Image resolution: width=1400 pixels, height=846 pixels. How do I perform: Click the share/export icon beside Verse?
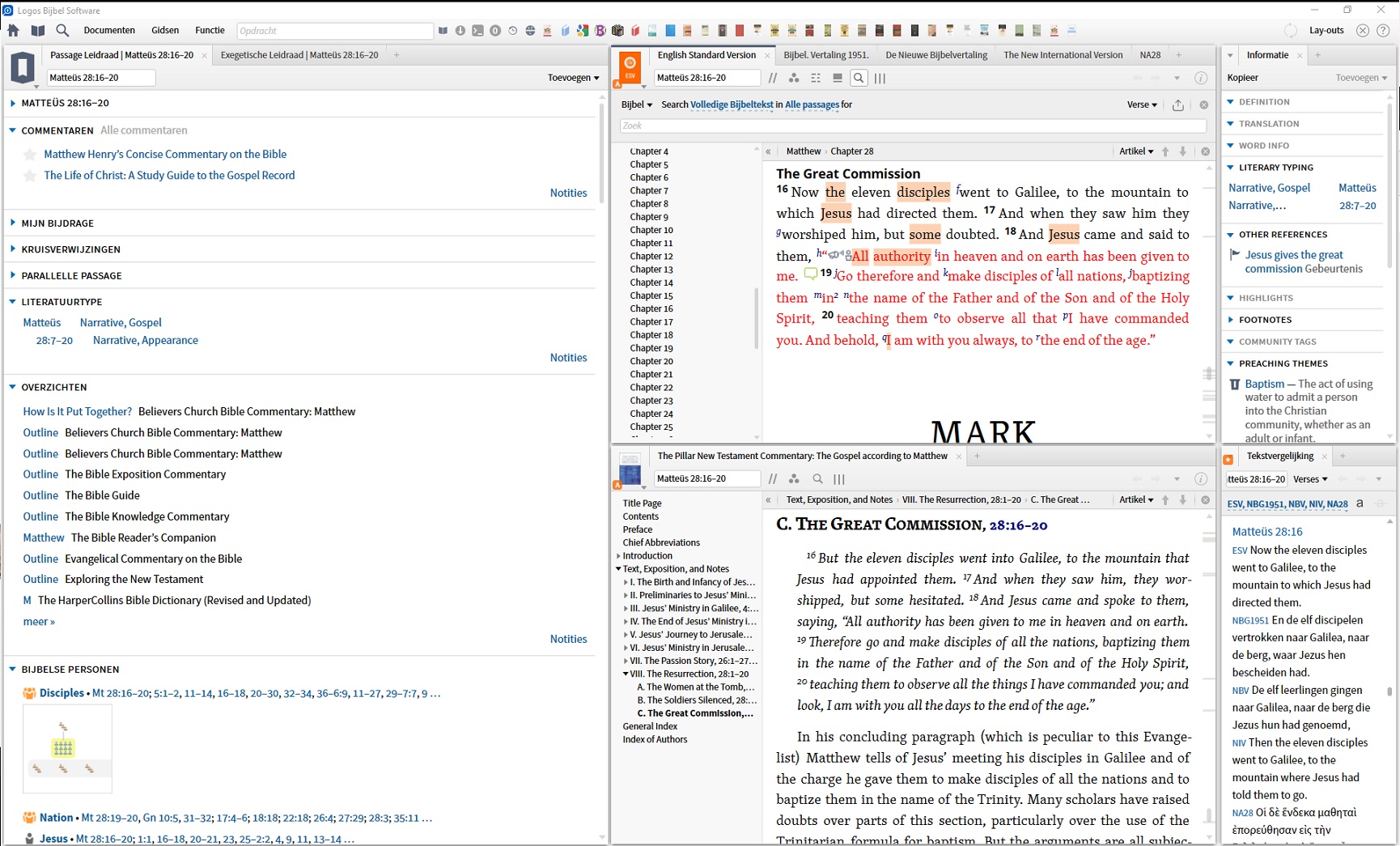(1177, 105)
